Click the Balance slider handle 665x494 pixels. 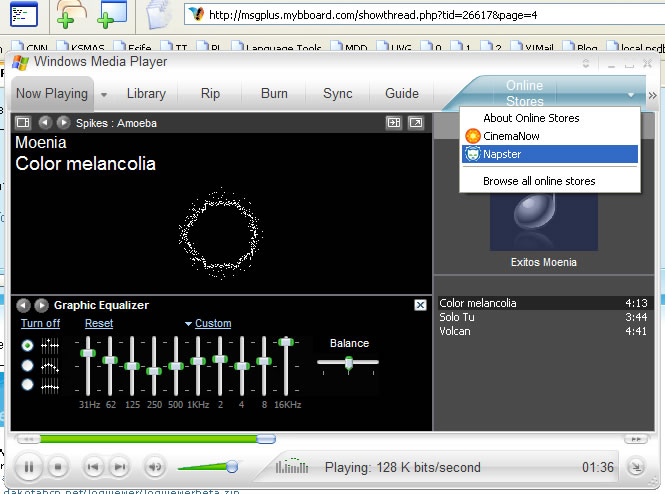[x=348, y=363]
